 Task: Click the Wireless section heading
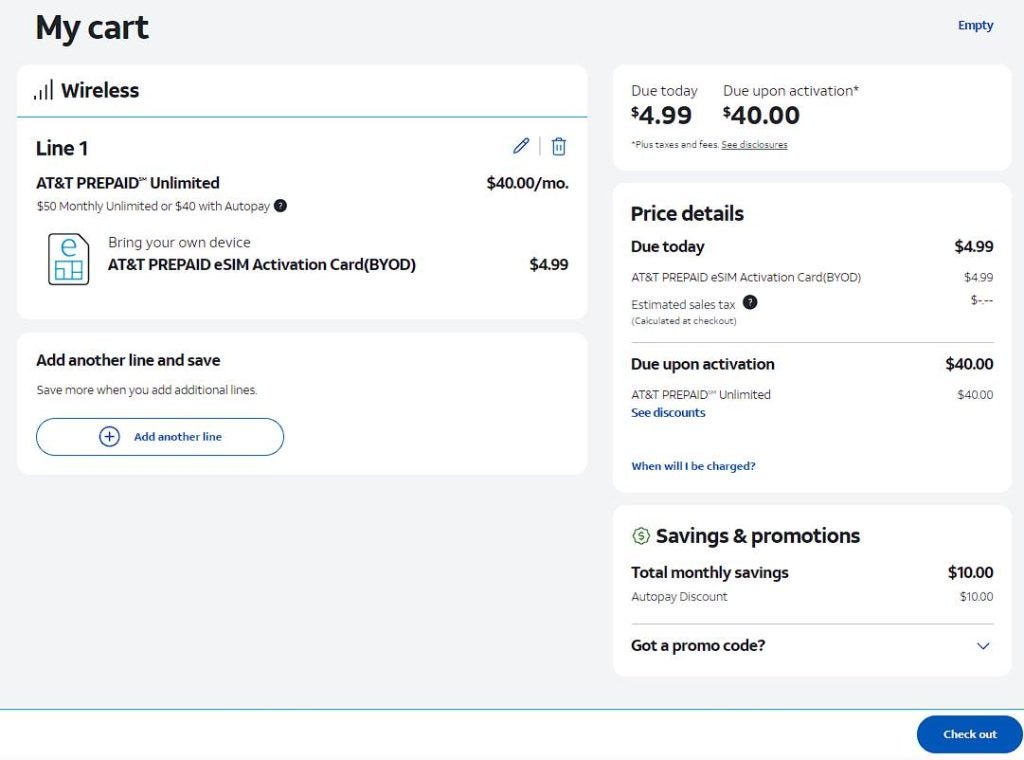tap(100, 91)
